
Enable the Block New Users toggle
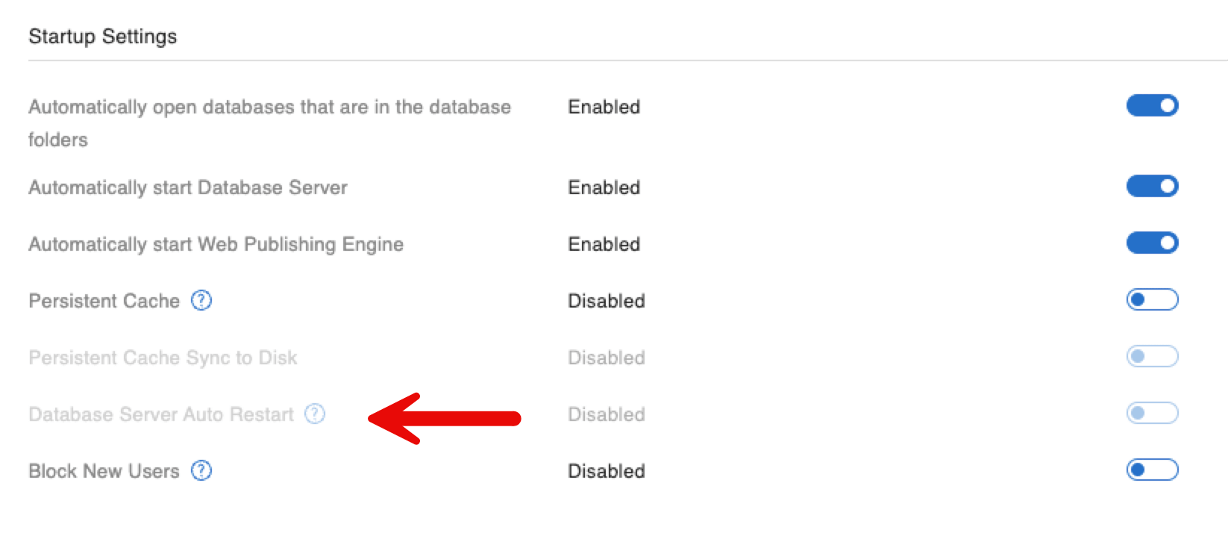pyautogui.click(x=1152, y=470)
